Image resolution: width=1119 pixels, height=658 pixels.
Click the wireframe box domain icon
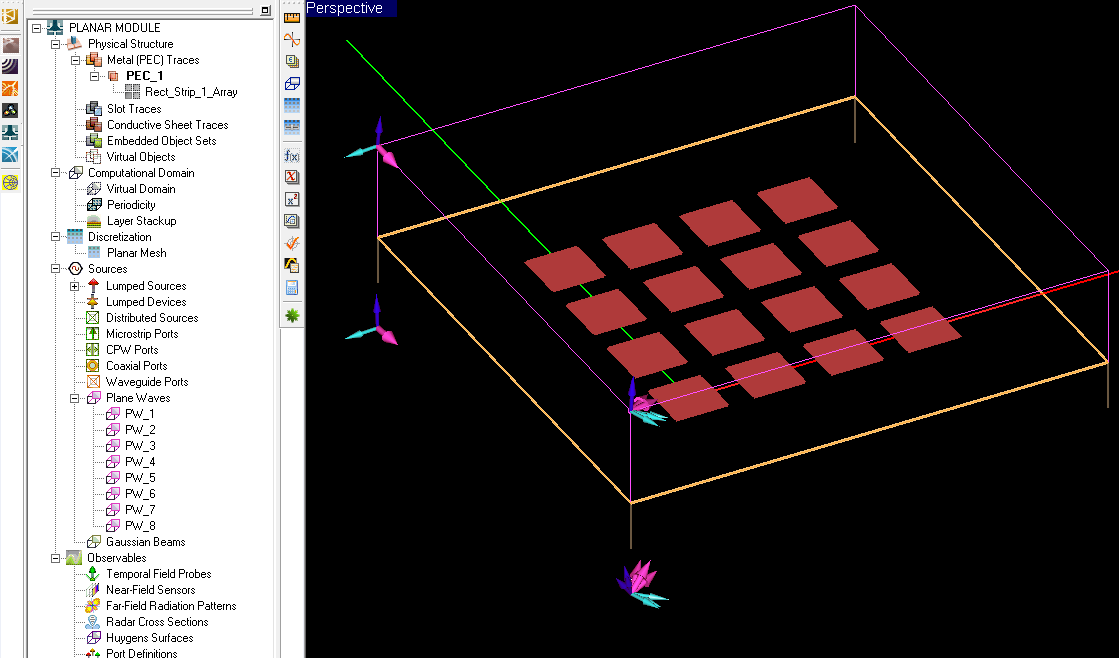[292, 83]
